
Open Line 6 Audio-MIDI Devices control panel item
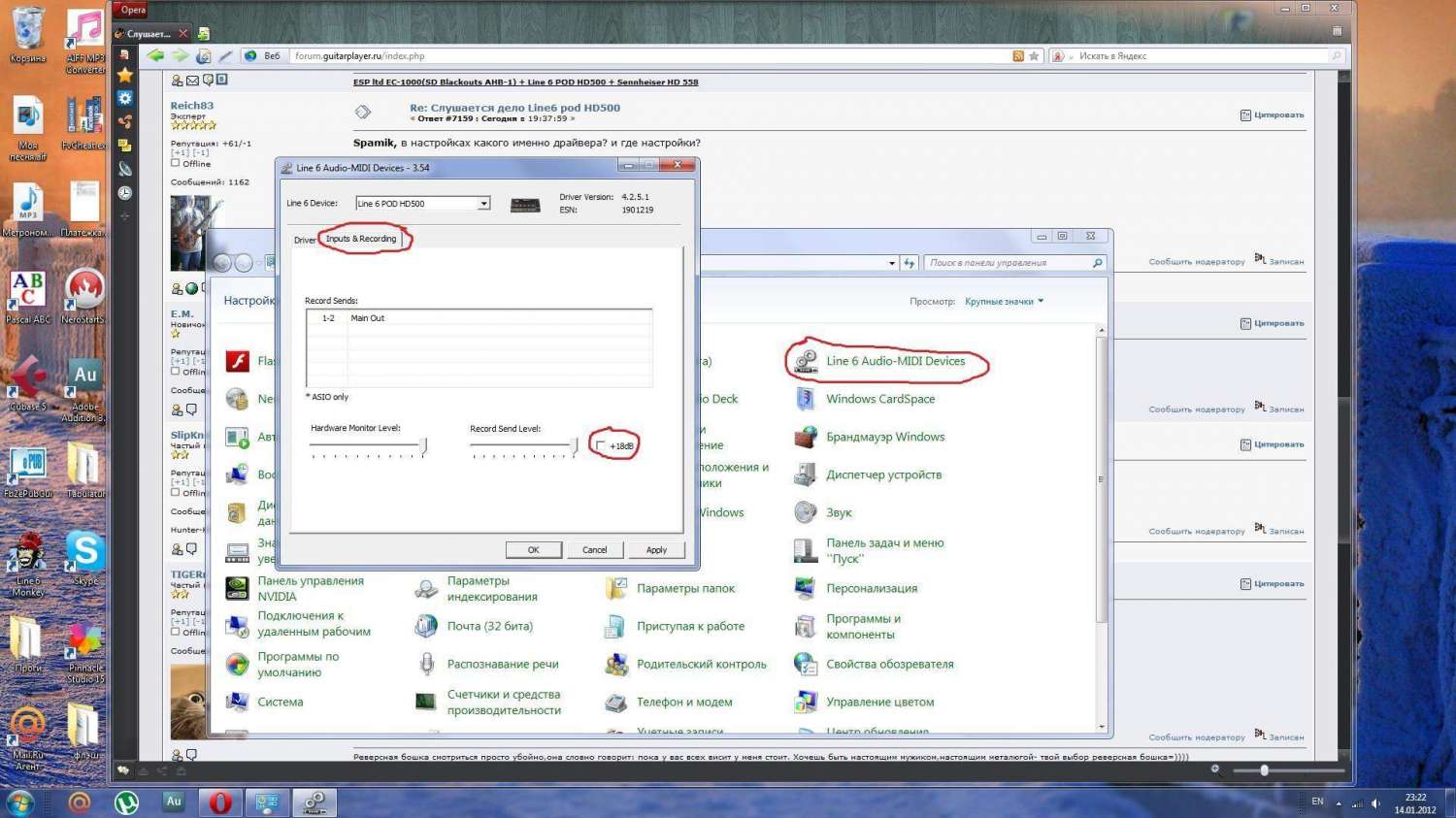pyautogui.click(x=894, y=361)
